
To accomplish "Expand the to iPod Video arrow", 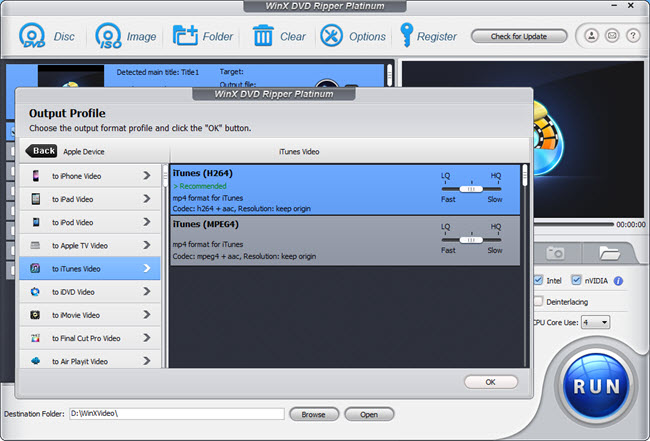I will pos(147,222).
